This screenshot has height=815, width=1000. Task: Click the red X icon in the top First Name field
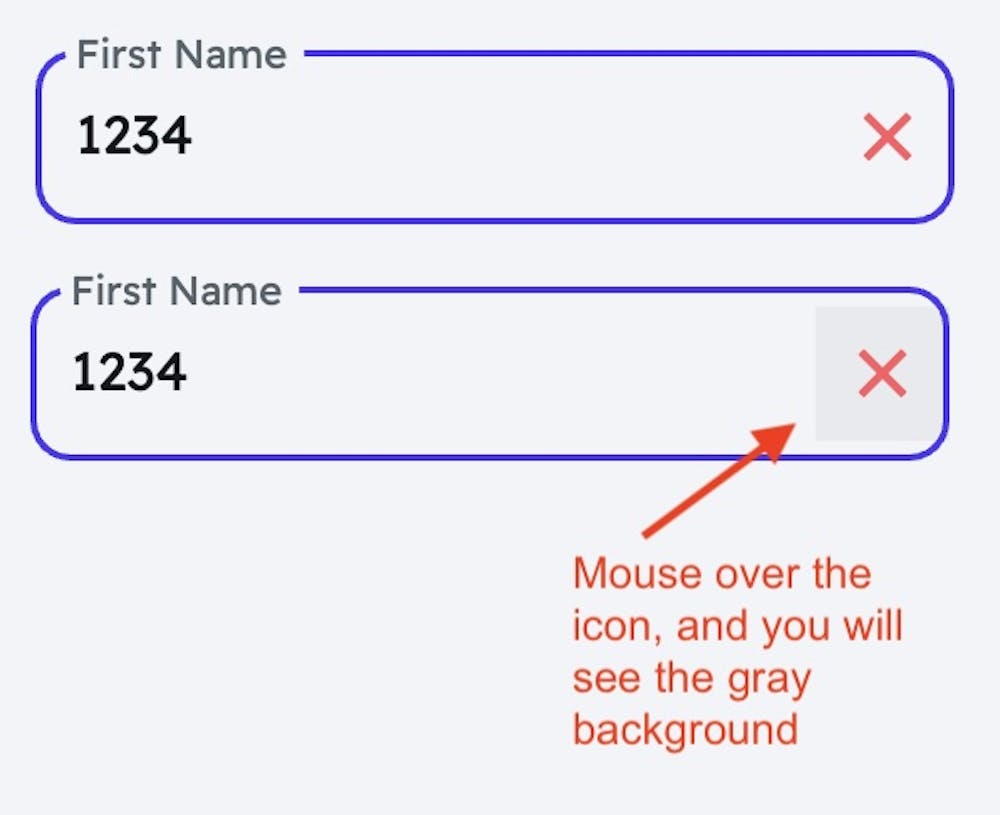click(x=887, y=137)
